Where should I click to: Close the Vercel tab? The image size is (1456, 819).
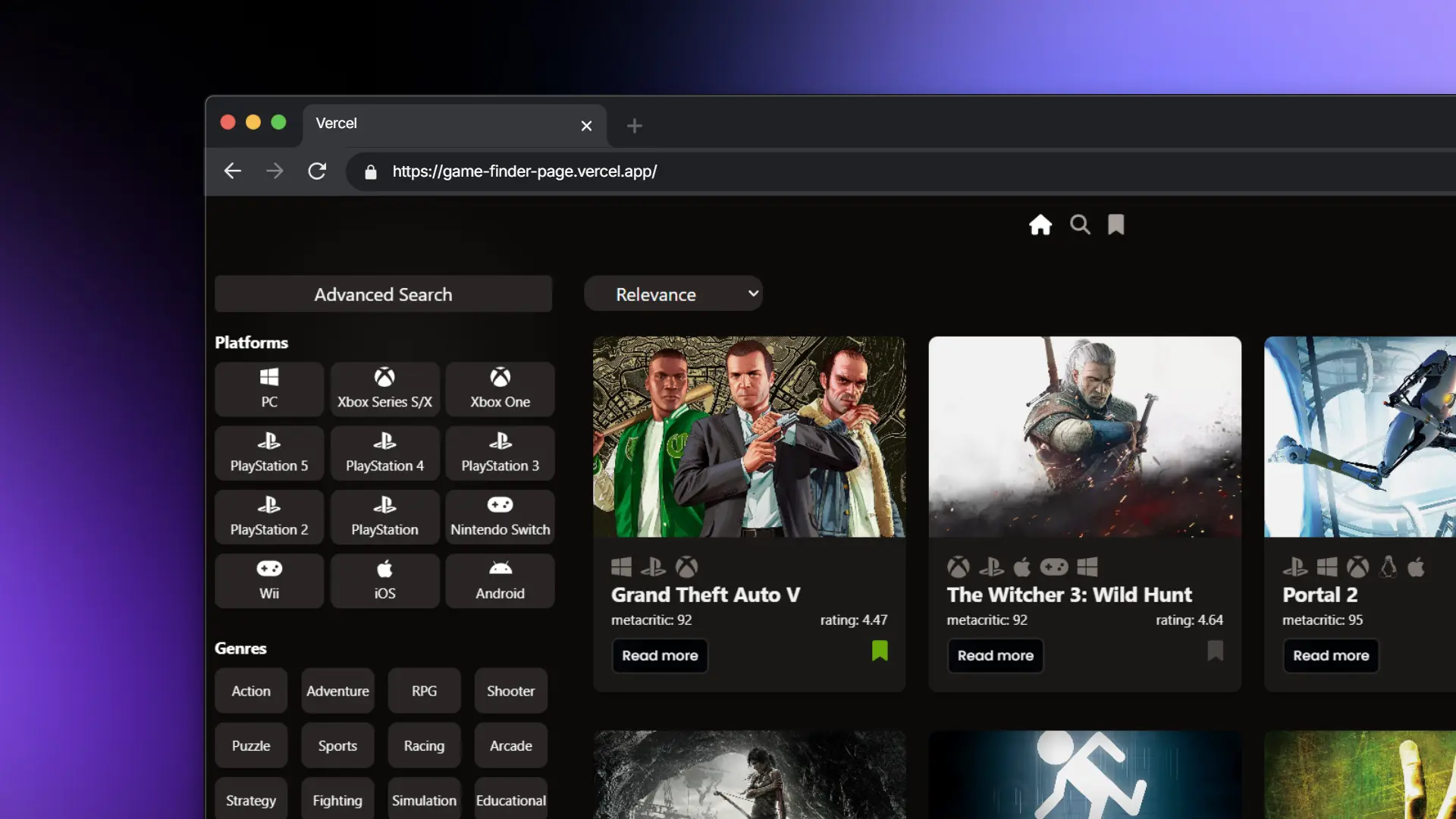[x=586, y=126]
